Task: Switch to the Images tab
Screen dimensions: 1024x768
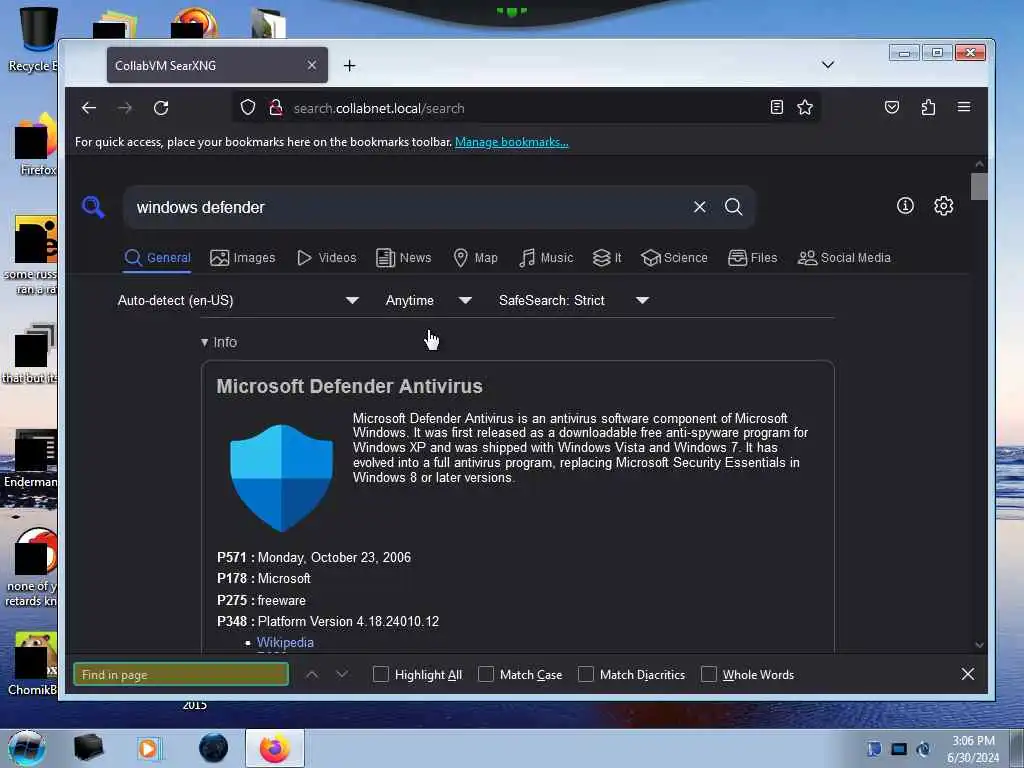Action: click(243, 258)
